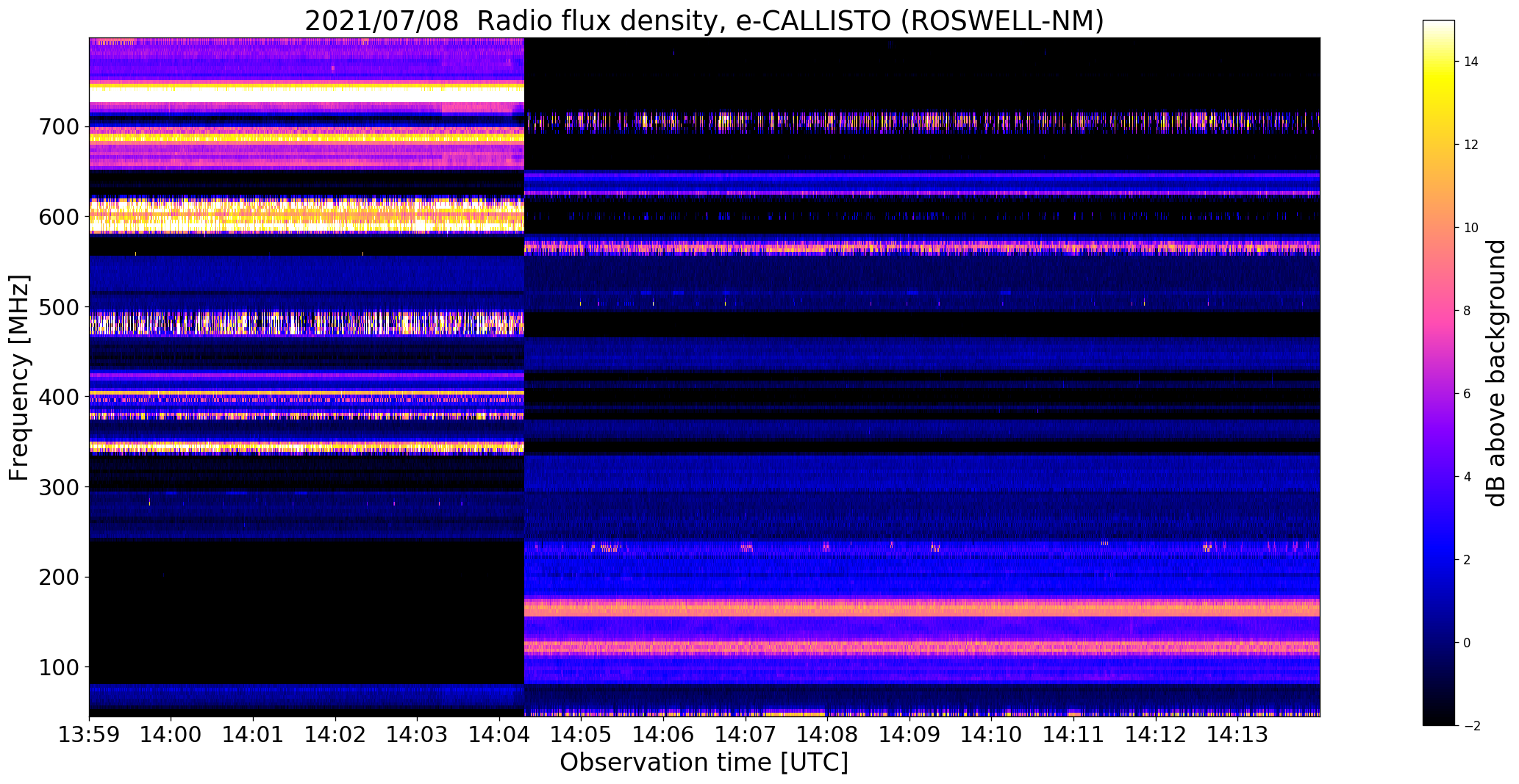Screen dimensions: 1519x784
Task: Click the colorbar tick label 12
Action: [x=1470, y=145]
